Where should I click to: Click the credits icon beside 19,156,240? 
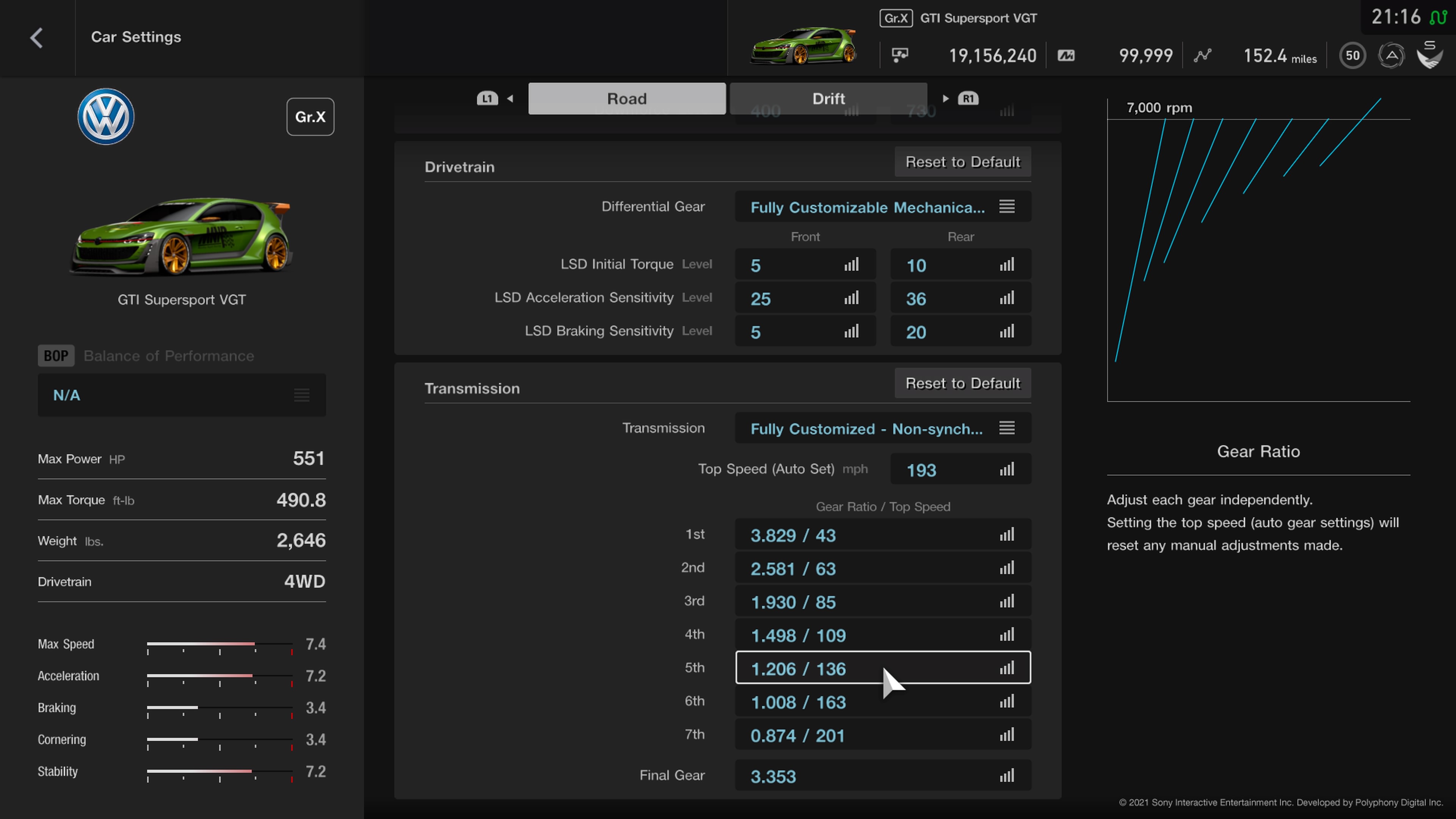[x=900, y=55]
